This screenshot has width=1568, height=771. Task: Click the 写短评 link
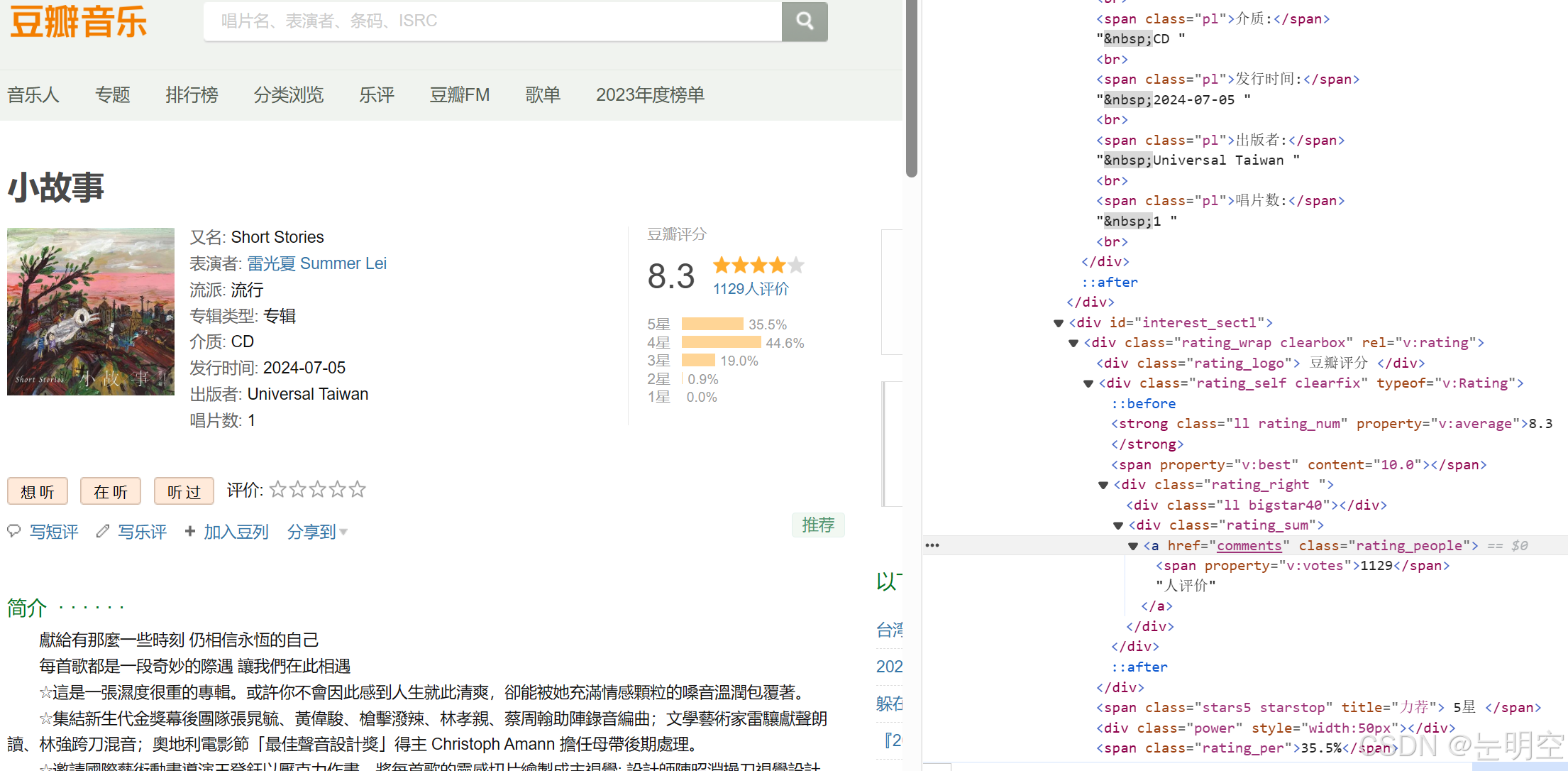[x=54, y=532]
